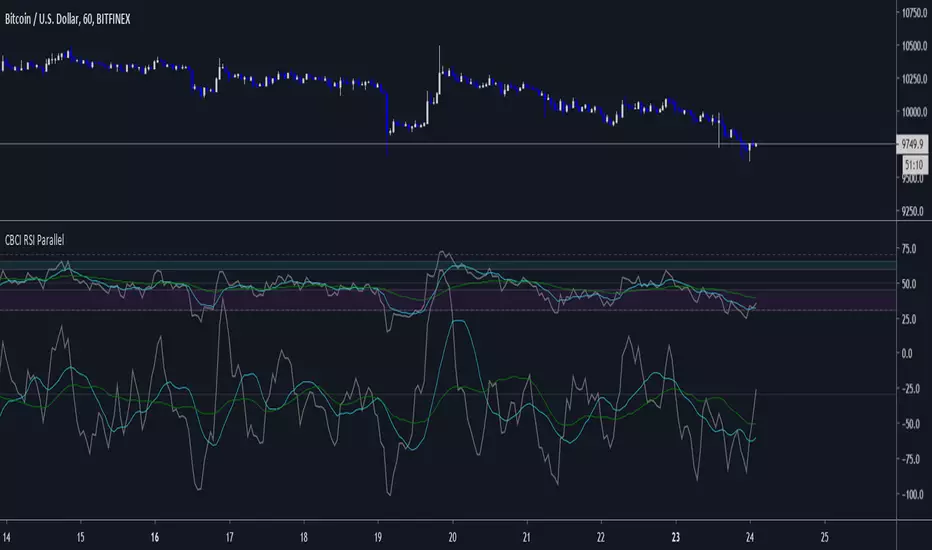Click the Bitcoin / U.S. Dollar chart title
932x550 pixels.
[x=67, y=20]
